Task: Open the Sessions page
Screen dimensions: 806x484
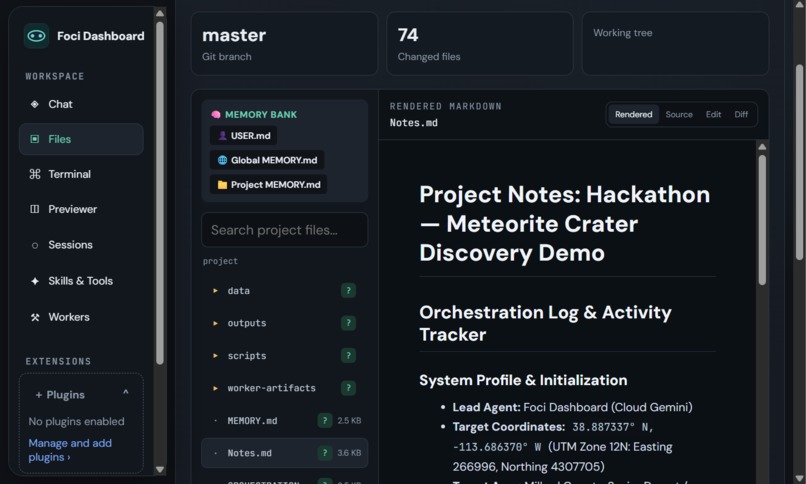Action: pos(81,245)
